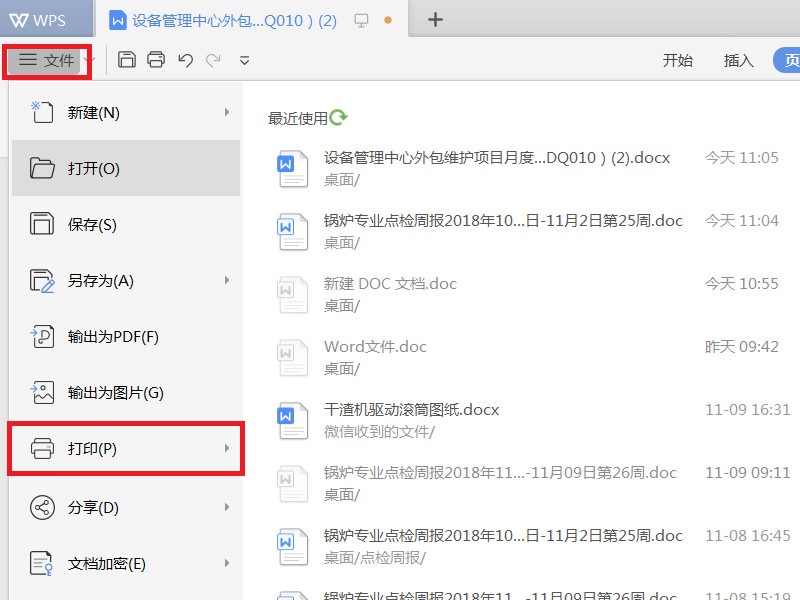The height and width of the screenshot is (600, 800).
Task: Switch to the 插入 ribbon tab
Action: tap(738, 60)
